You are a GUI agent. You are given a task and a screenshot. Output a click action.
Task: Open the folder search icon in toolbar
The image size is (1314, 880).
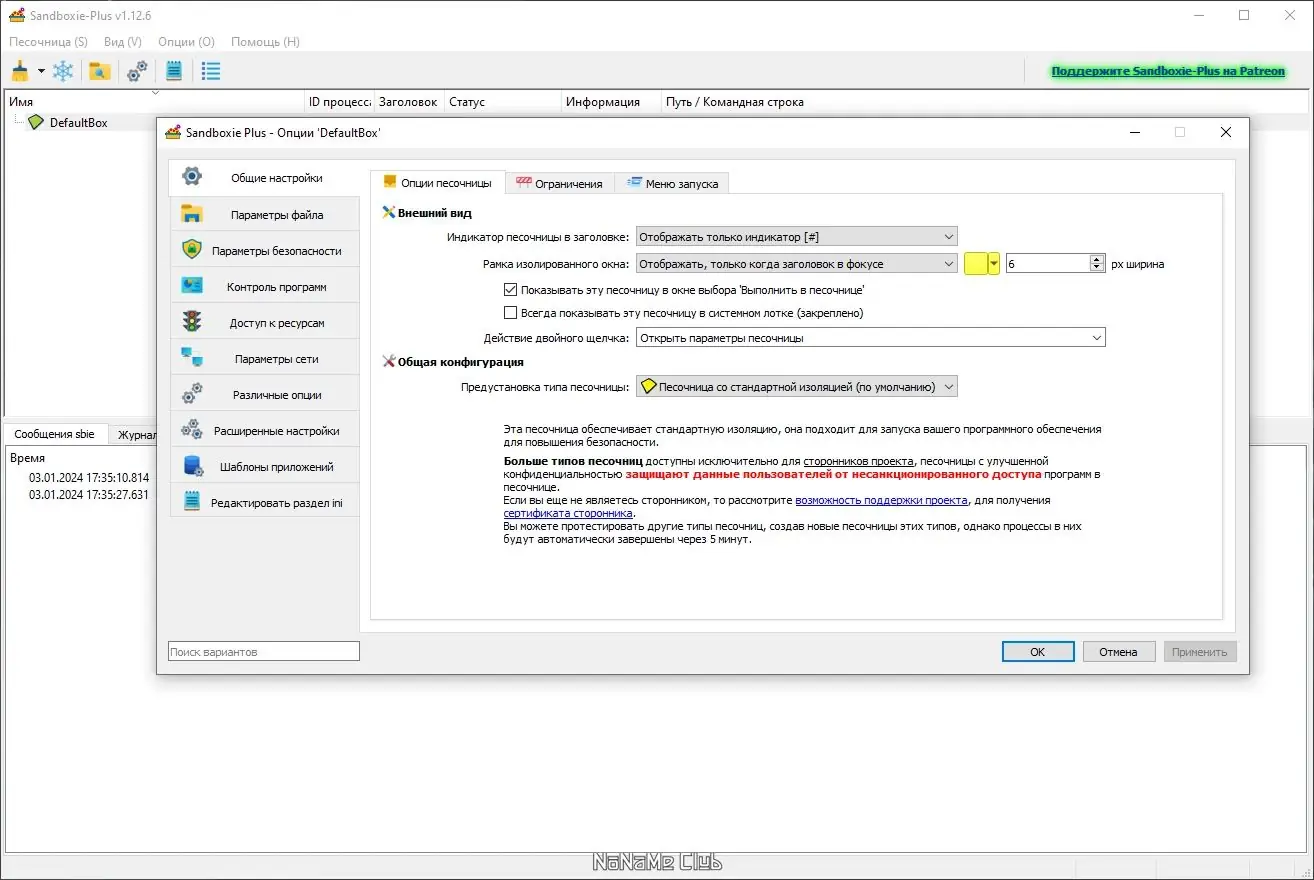point(99,71)
